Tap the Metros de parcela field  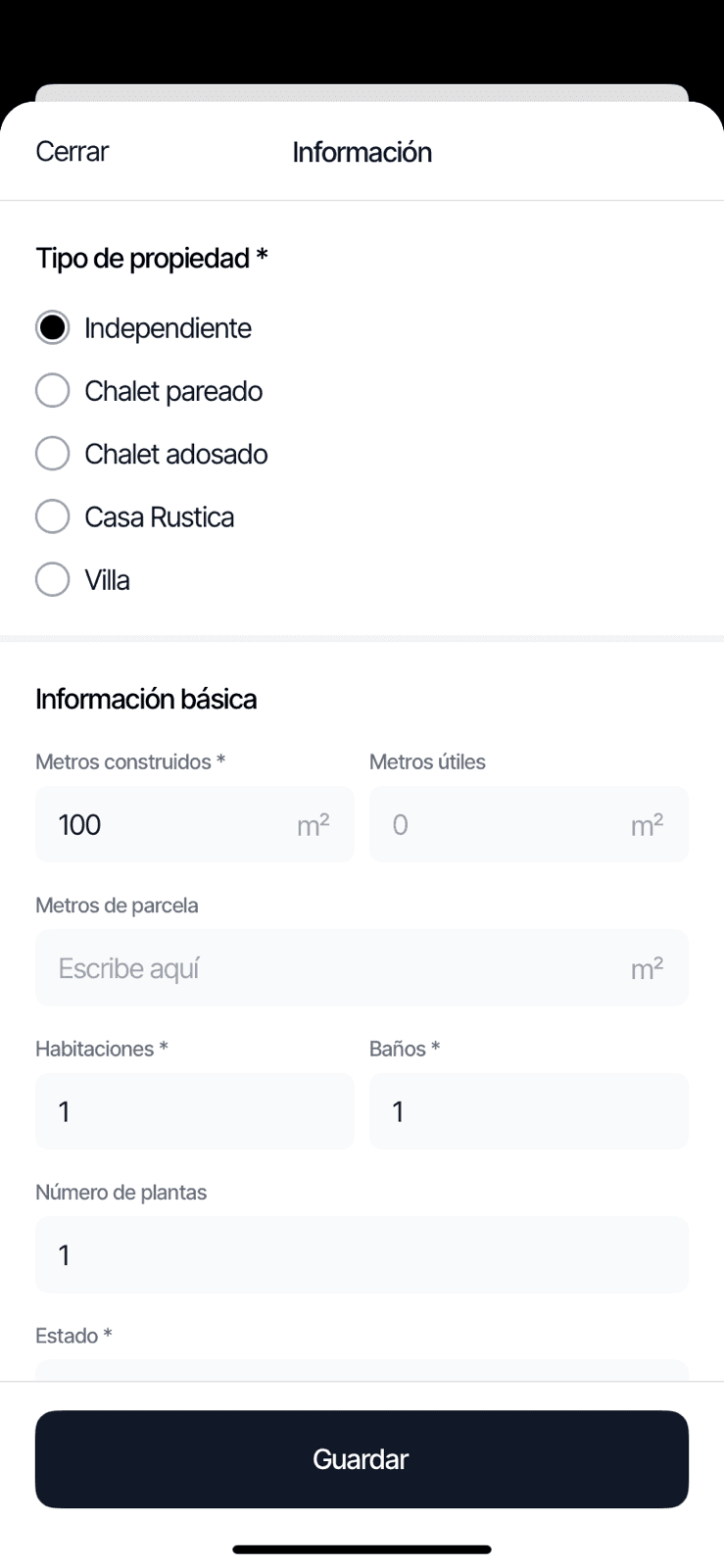(333, 968)
